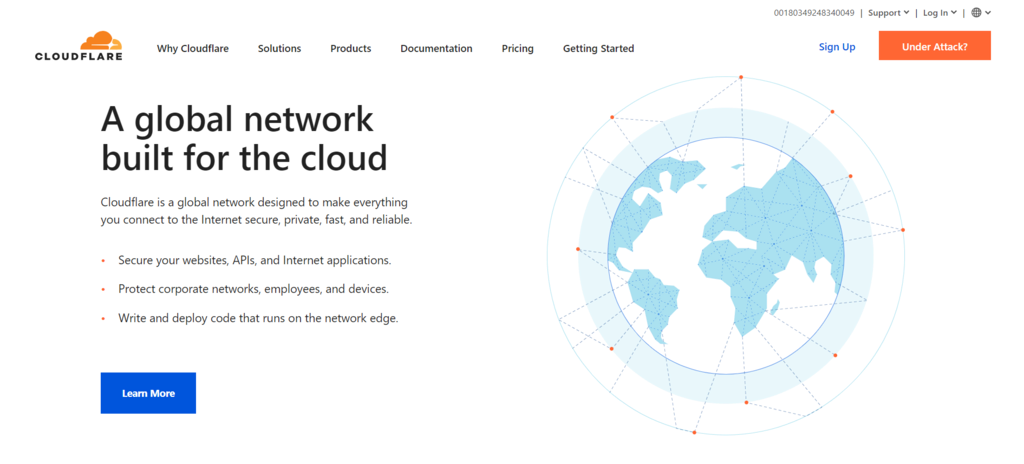This screenshot has height=464, width=1024.
Task: Open the Why Cloudflare menu
Action: [x=193, y=48]
